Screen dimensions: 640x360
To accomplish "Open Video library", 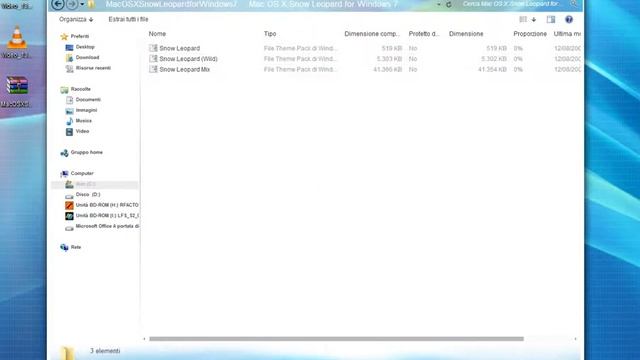I will tap(82, 131).
